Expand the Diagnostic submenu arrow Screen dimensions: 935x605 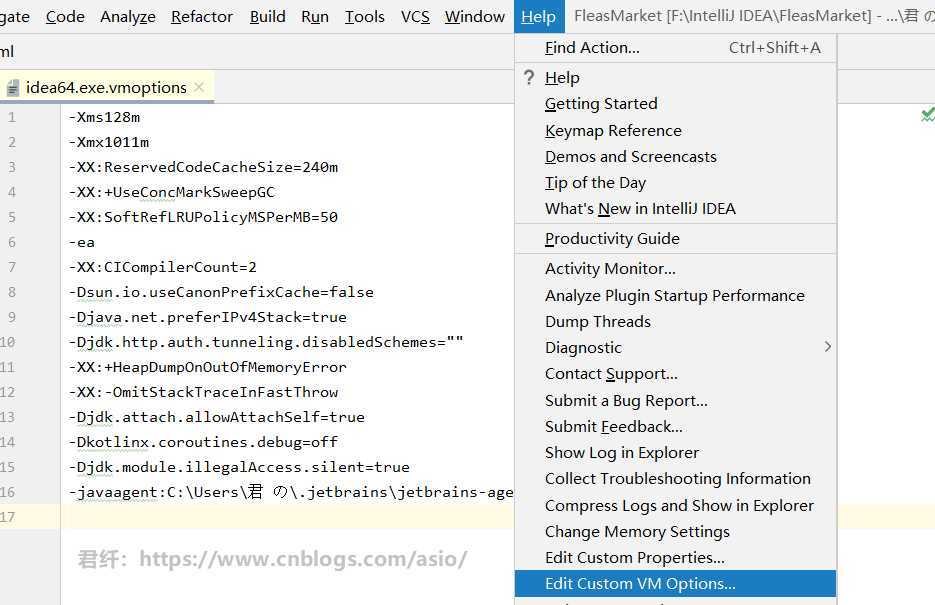827,347
